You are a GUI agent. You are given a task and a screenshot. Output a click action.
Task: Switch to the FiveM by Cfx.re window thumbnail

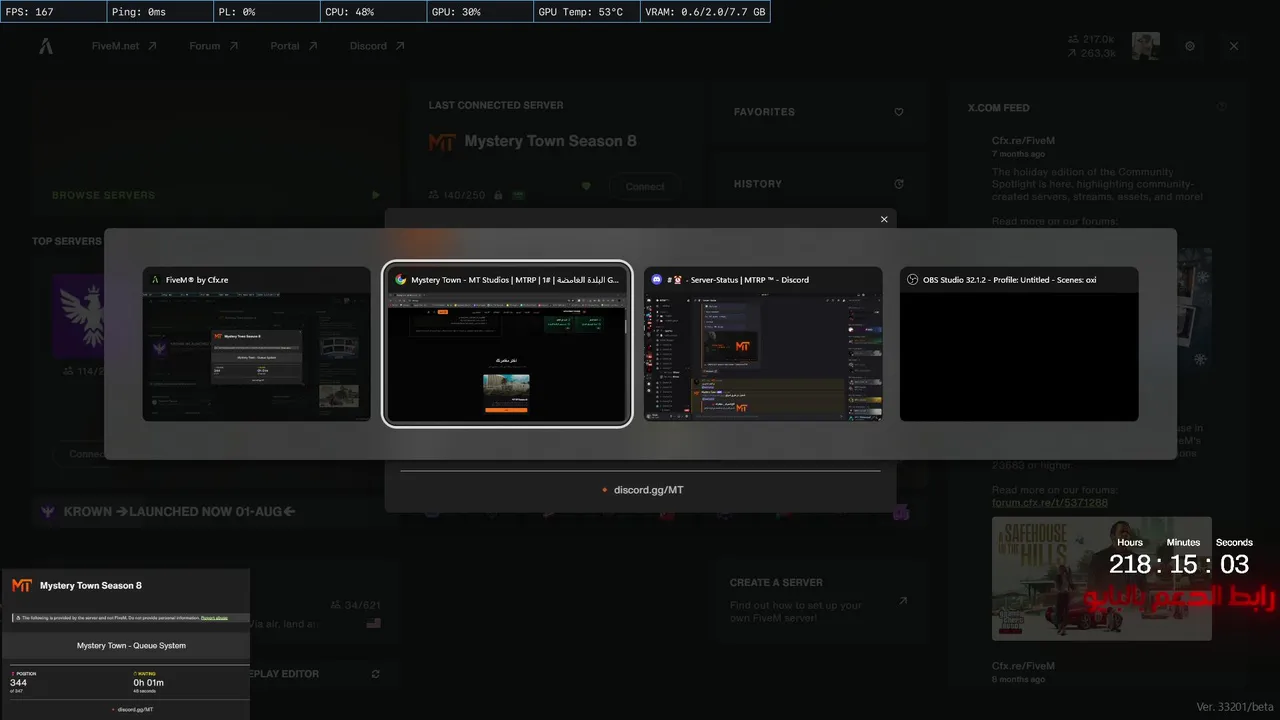pyautogui.click(x=257, y=343)
